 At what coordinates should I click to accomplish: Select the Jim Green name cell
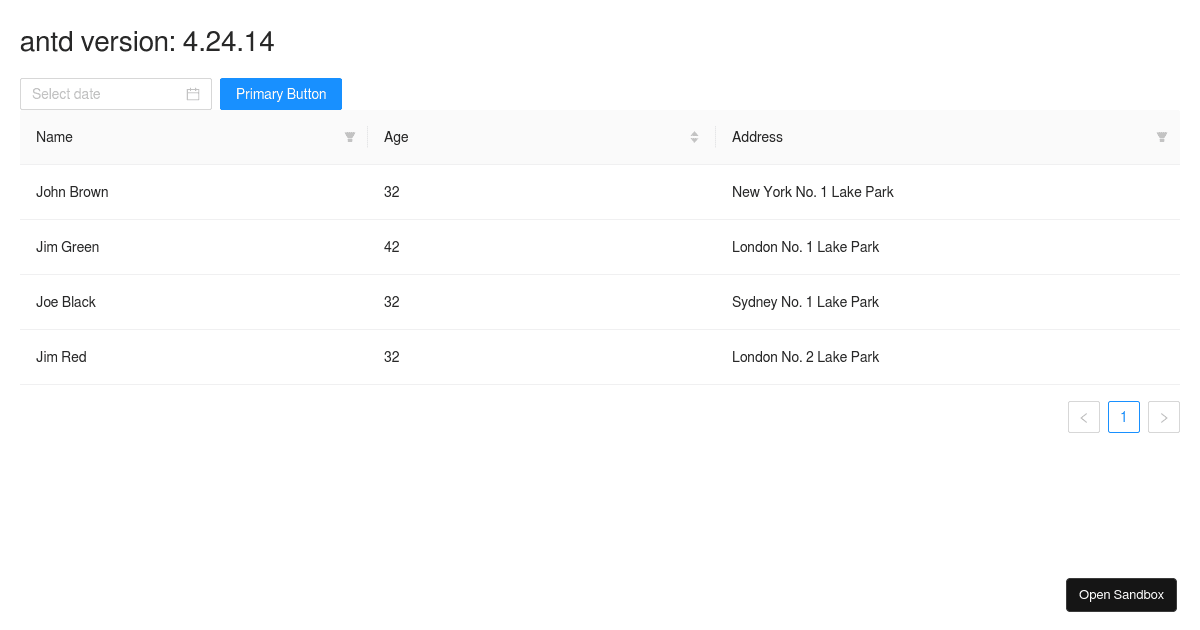click(68, 247)
